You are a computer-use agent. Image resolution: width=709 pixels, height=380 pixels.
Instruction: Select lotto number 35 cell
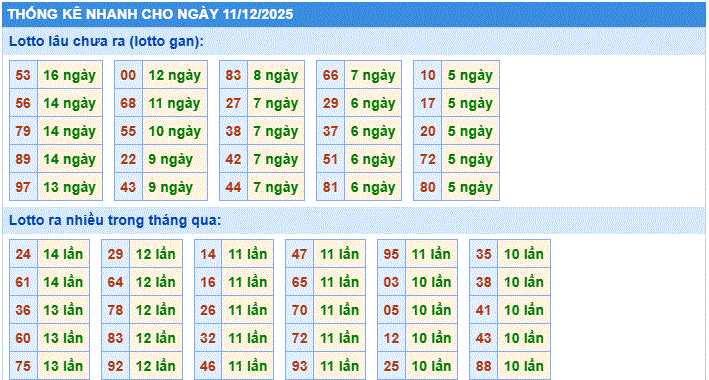pos(483,254)
